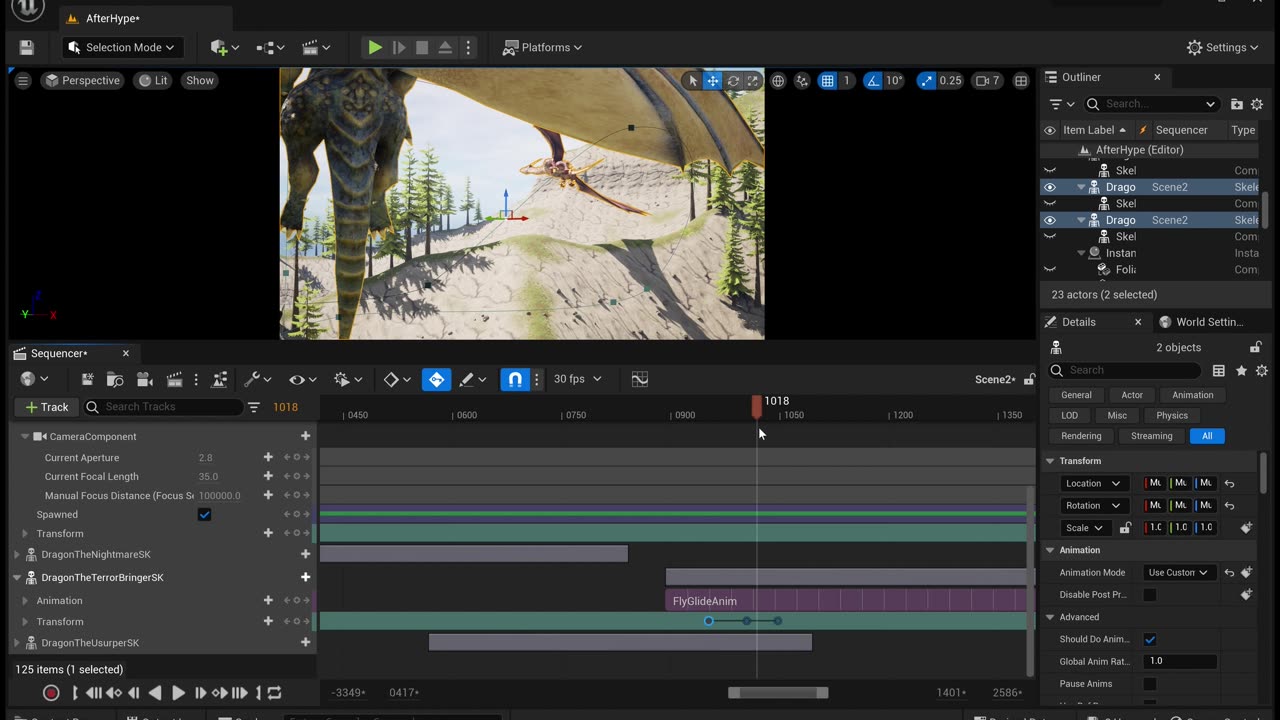Change the Lit view mode

[x=153, y=80]
